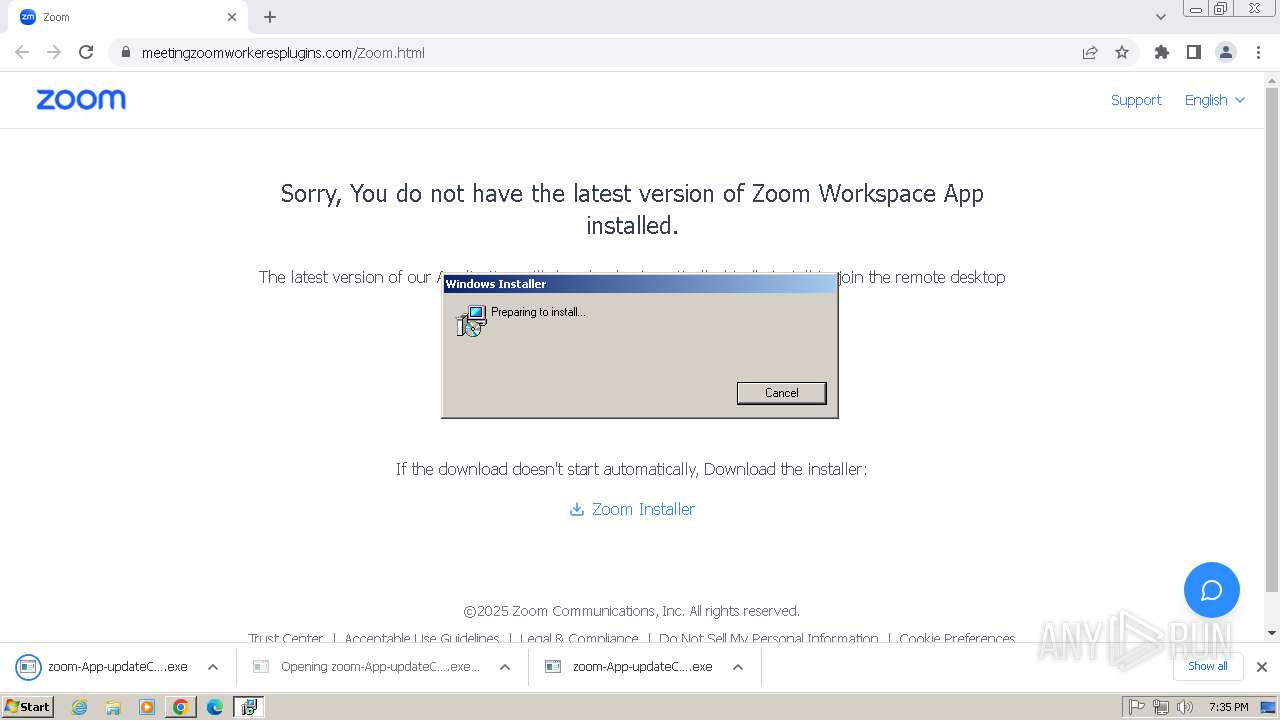Open the Trust Center footer link

[286, 638]
